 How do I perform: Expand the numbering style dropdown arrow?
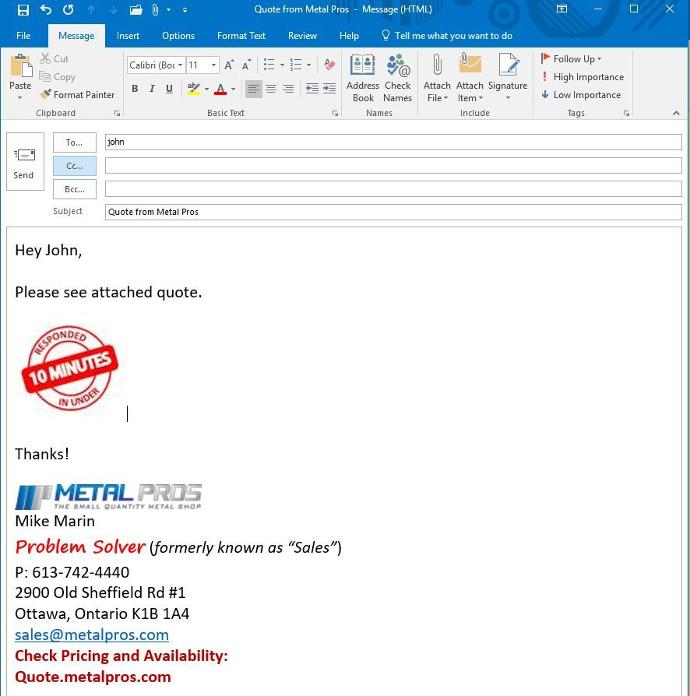[x=309, y=65]
